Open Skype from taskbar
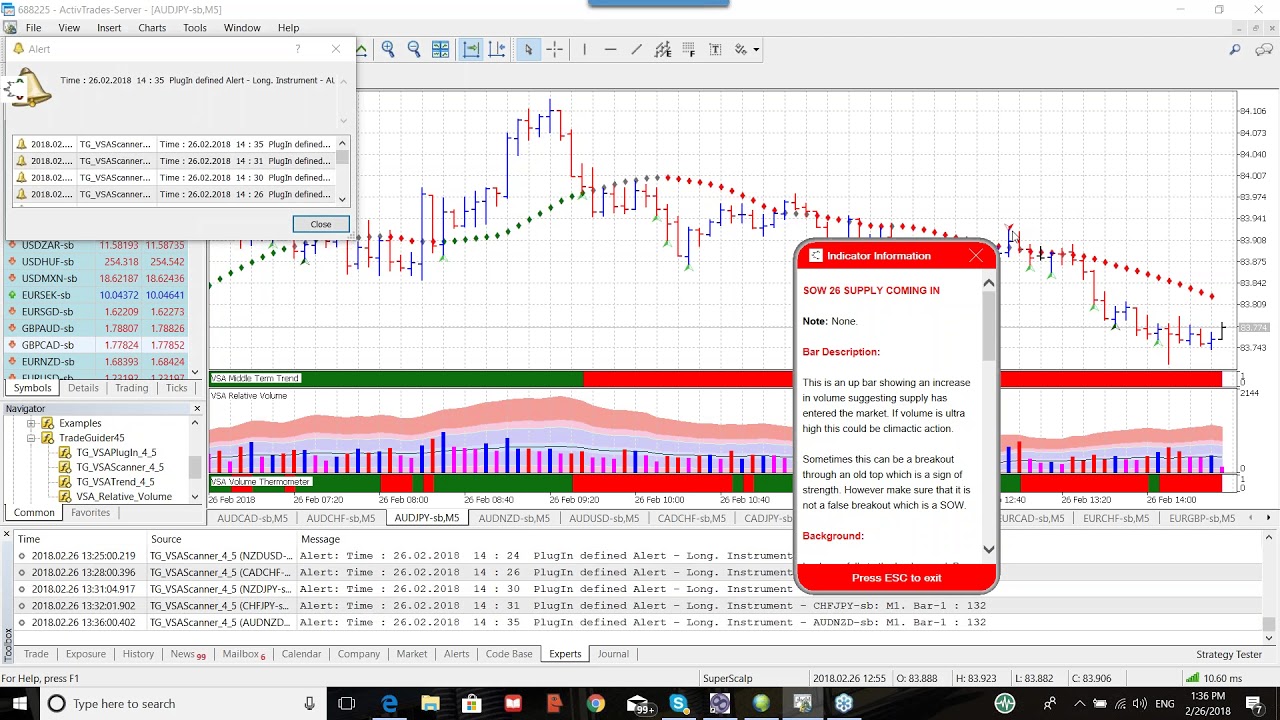 [x=678, y=703]
